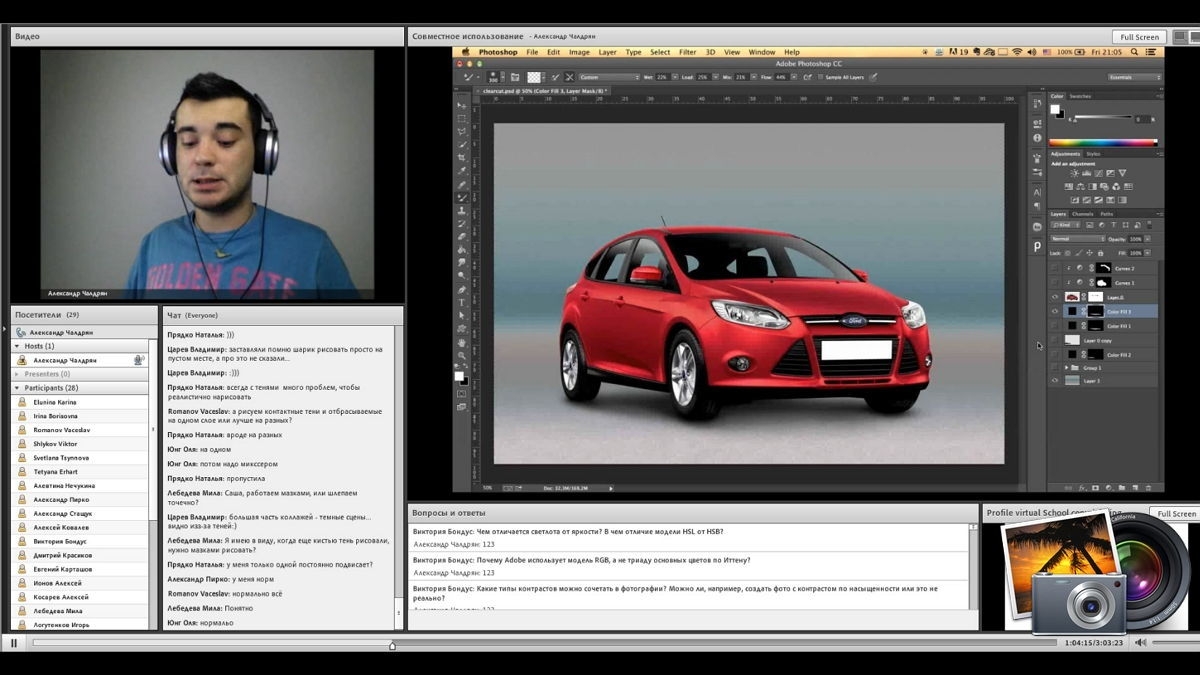This screenshot has width=1200, height=675.
Task: Open the Normal blend mode dropdown
Action: coord(1078,239)
